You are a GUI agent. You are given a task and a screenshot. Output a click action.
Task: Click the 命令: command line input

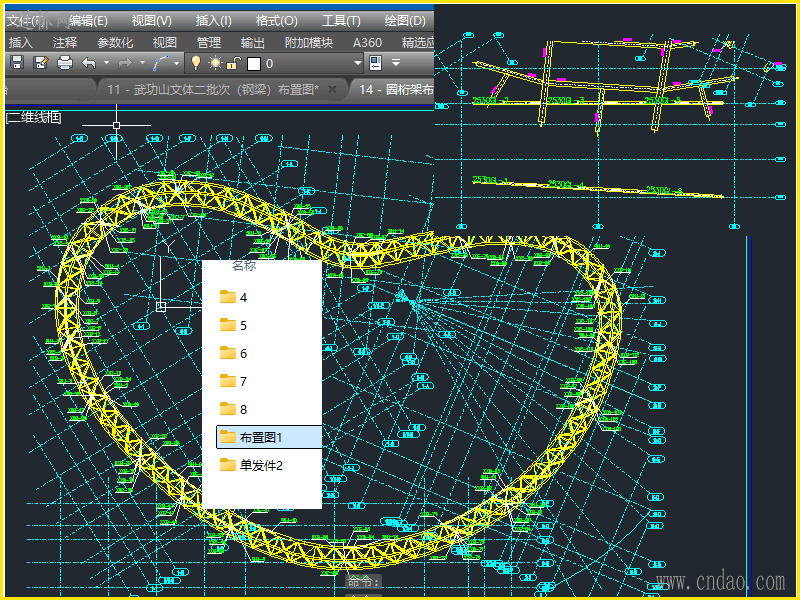click(363, 581)
